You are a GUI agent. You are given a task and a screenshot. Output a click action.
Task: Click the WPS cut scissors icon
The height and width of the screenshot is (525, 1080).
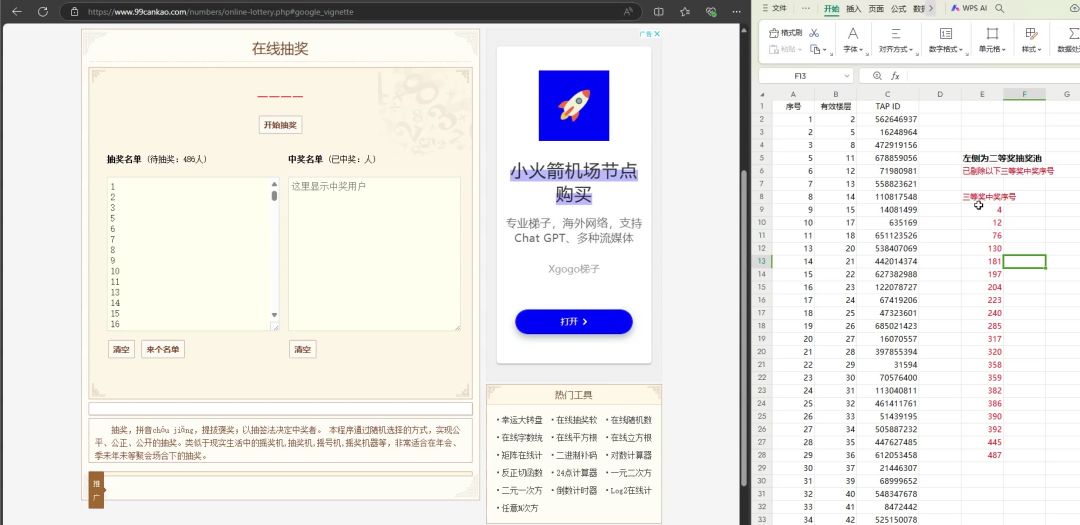pos(815,33)
